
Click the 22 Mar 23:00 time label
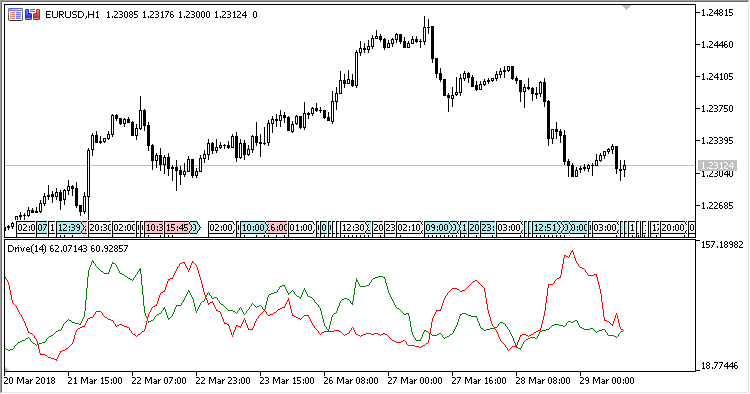[223, 381]
